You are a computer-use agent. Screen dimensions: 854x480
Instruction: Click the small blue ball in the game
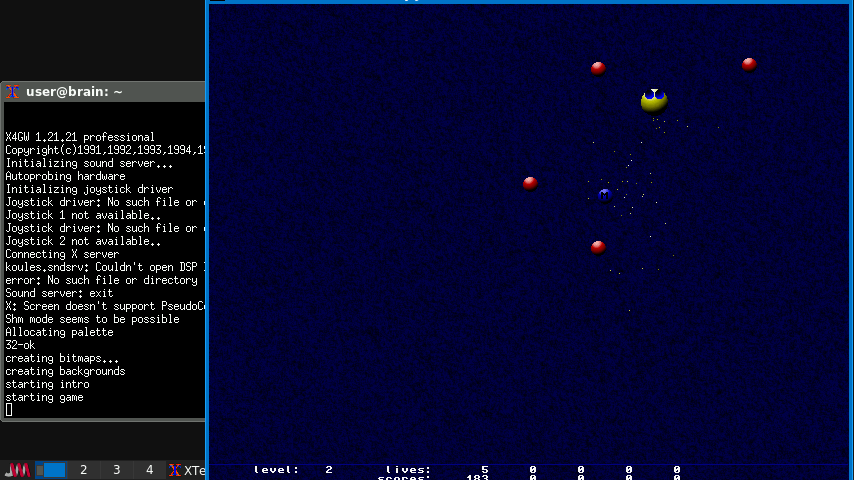coord(604,193)
